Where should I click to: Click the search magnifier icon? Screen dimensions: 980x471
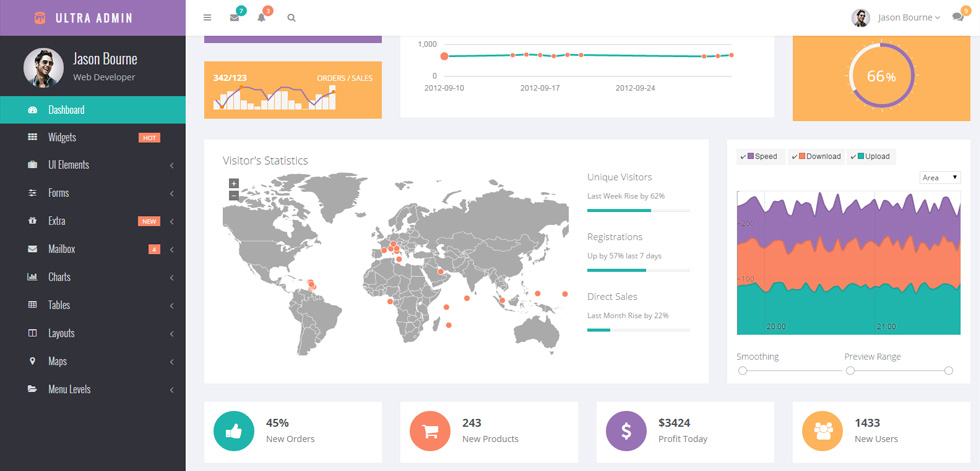(291, 17)
